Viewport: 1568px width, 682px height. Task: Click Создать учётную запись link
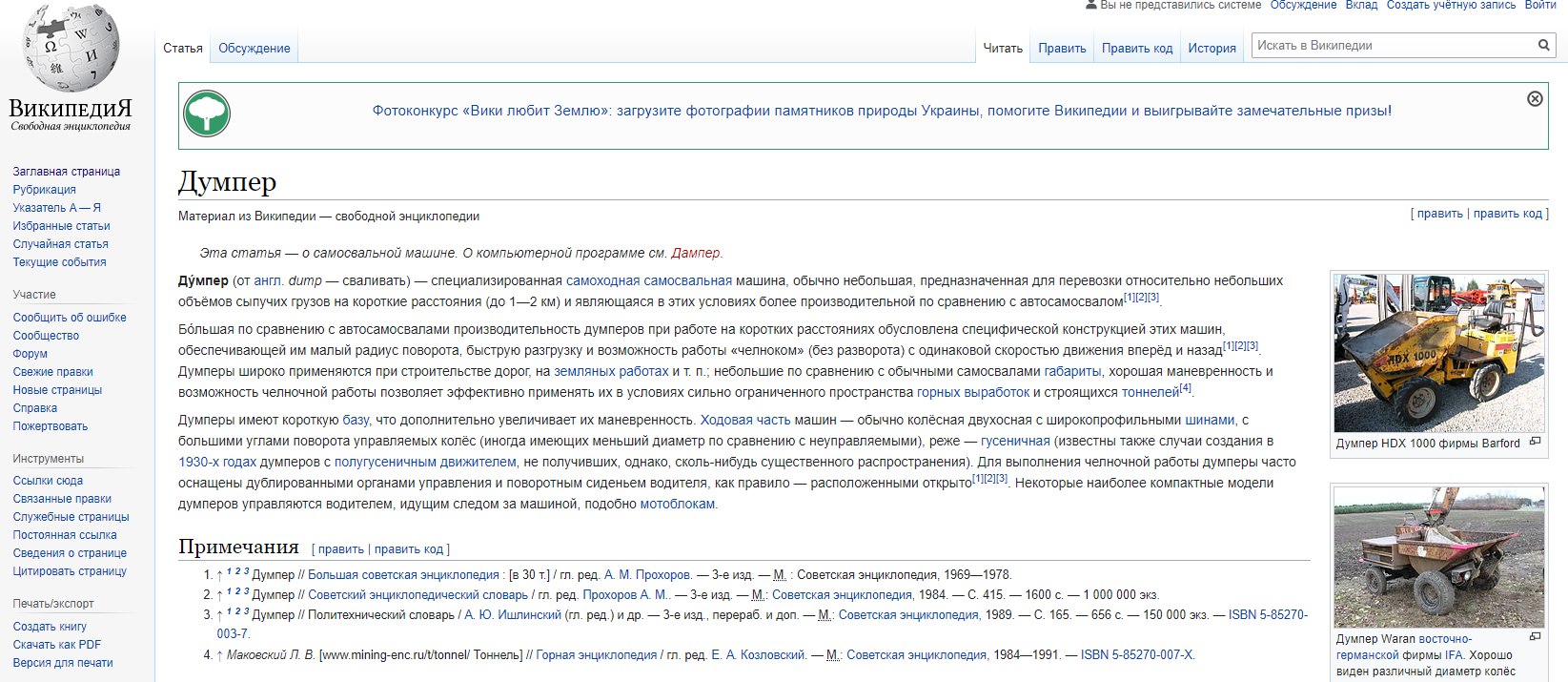[1451, 5]
